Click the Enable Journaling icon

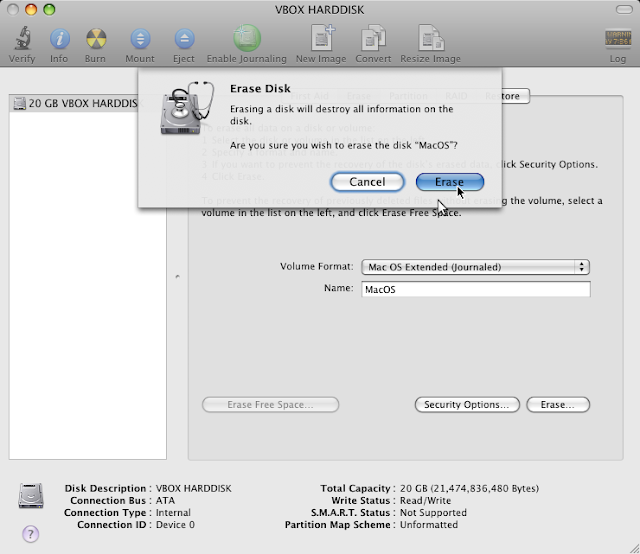pos(247,38)
